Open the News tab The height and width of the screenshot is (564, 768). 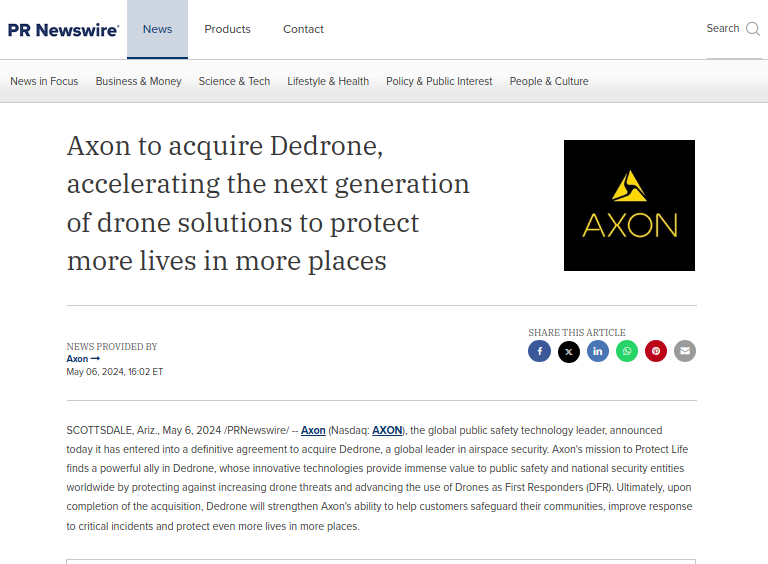point(157,29)
